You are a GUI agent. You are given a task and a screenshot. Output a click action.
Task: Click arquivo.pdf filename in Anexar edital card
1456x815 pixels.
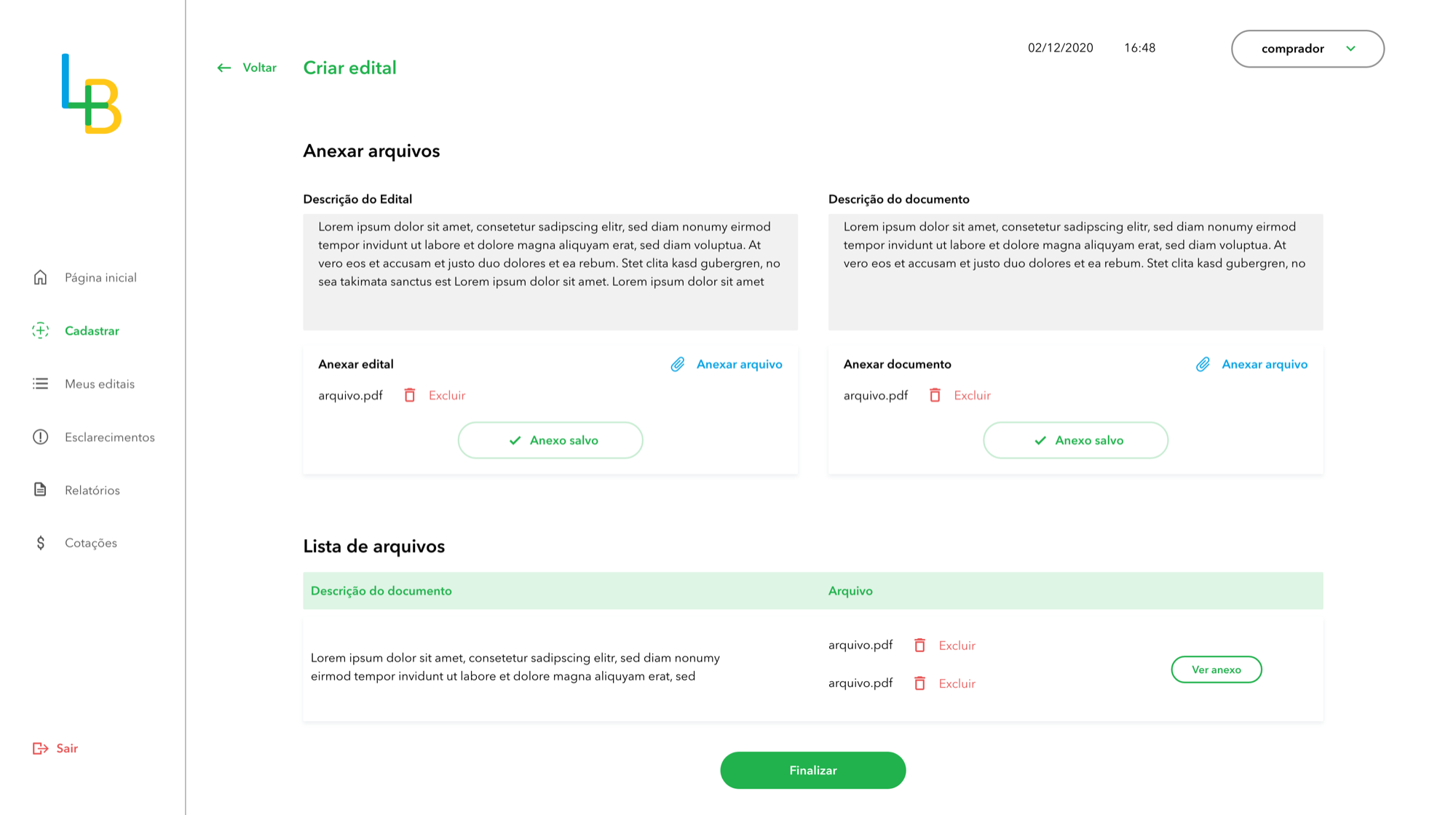coord(350,395)
